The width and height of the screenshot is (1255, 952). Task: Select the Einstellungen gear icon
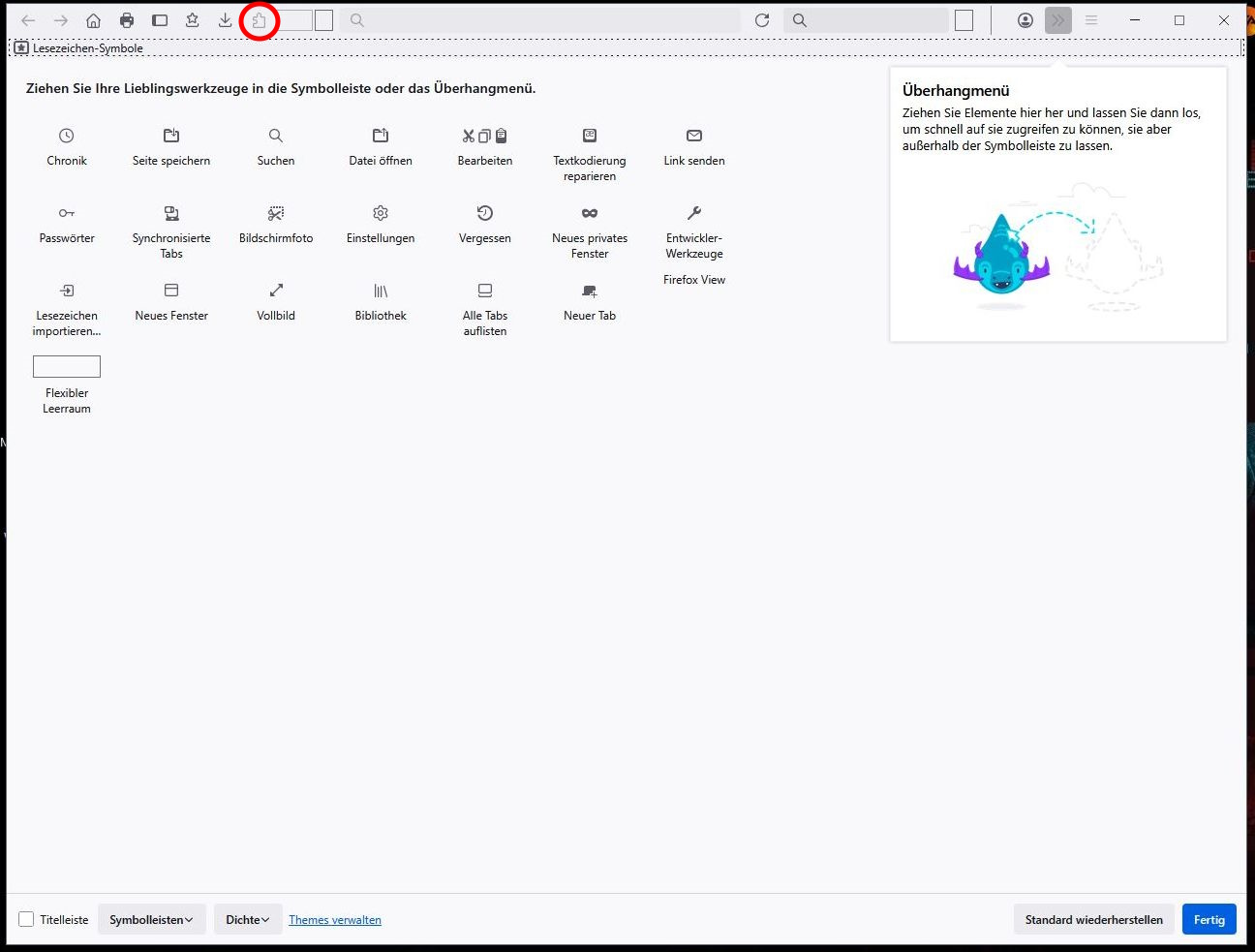coord(381,213)
